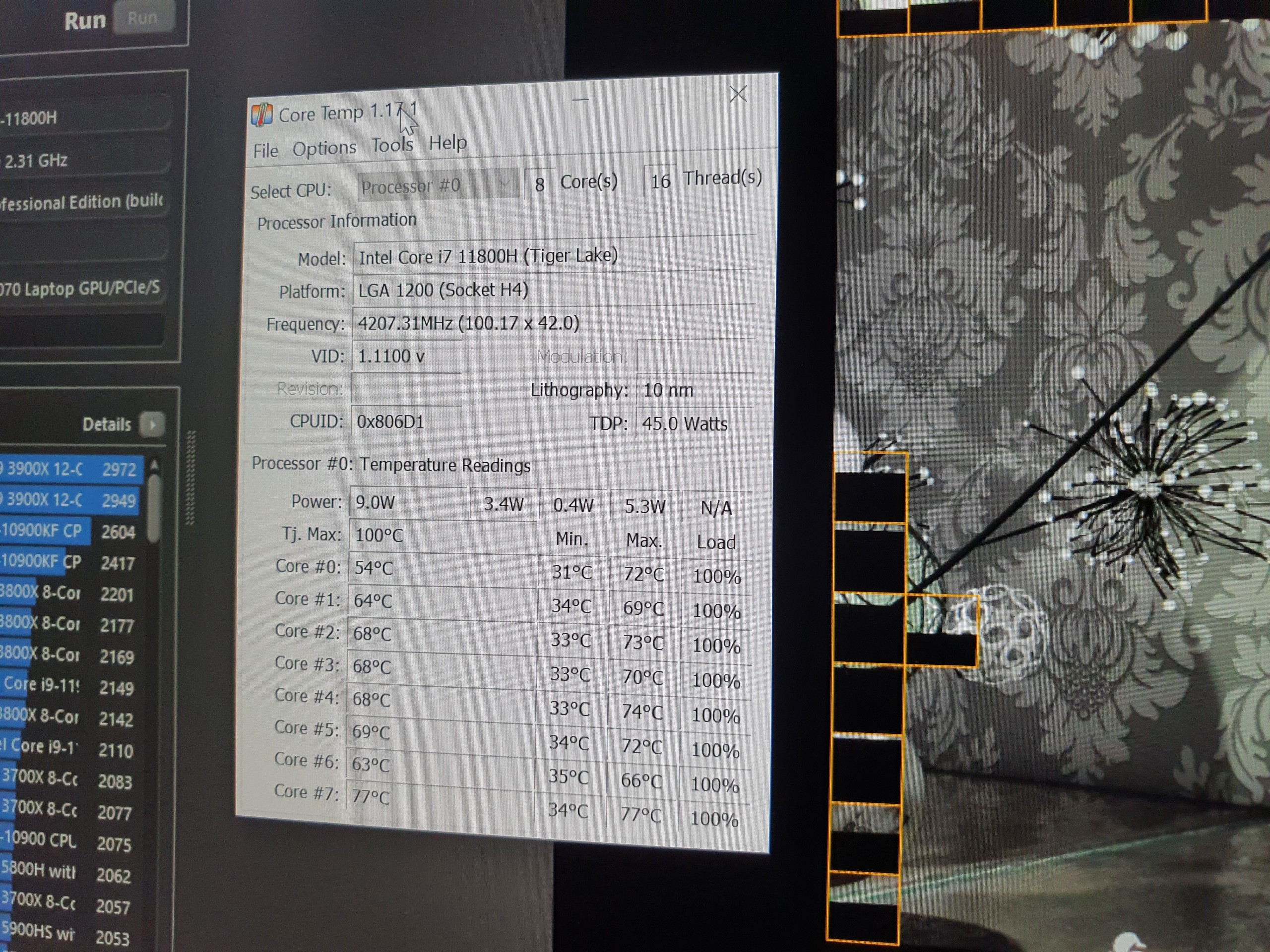Viewport: 1270px width, 952px height.
Task: Click the Professional Edition OS field
Action: pos(84,202)
